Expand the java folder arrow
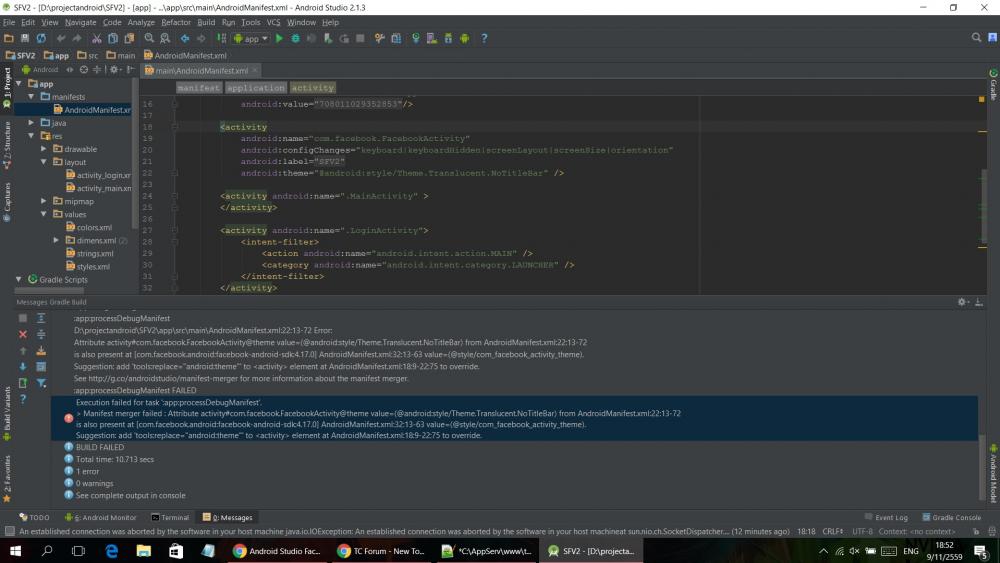Viewport: 1000px width, 563px height. point(31,122)
